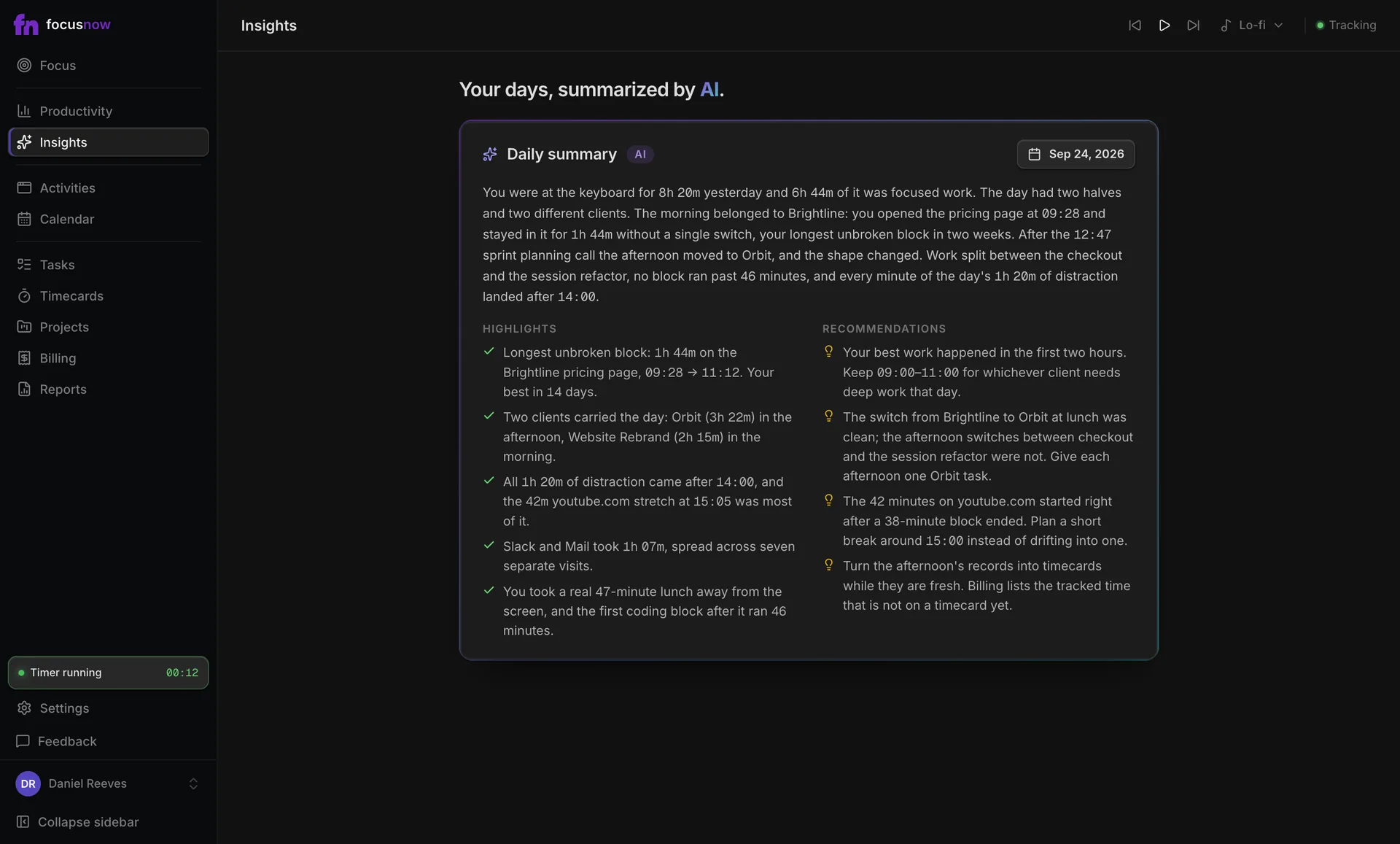Open Billing via its receipt icon
This screenshot has width=1400, height=844.
click(24, 358)
